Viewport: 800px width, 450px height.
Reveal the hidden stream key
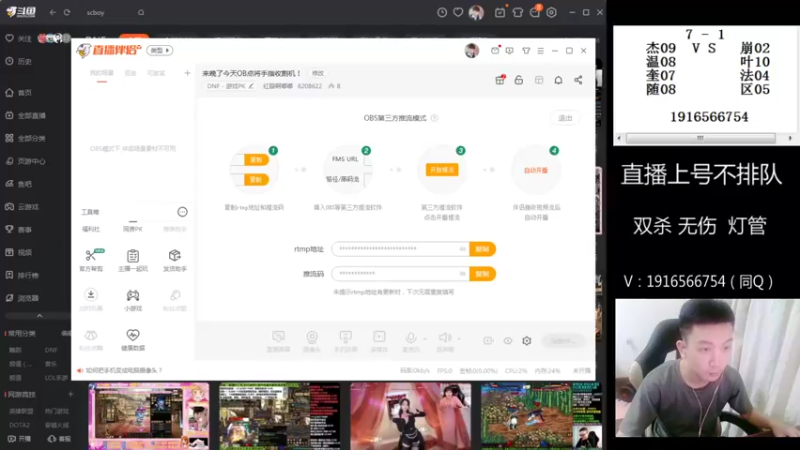tap(462, 274)
